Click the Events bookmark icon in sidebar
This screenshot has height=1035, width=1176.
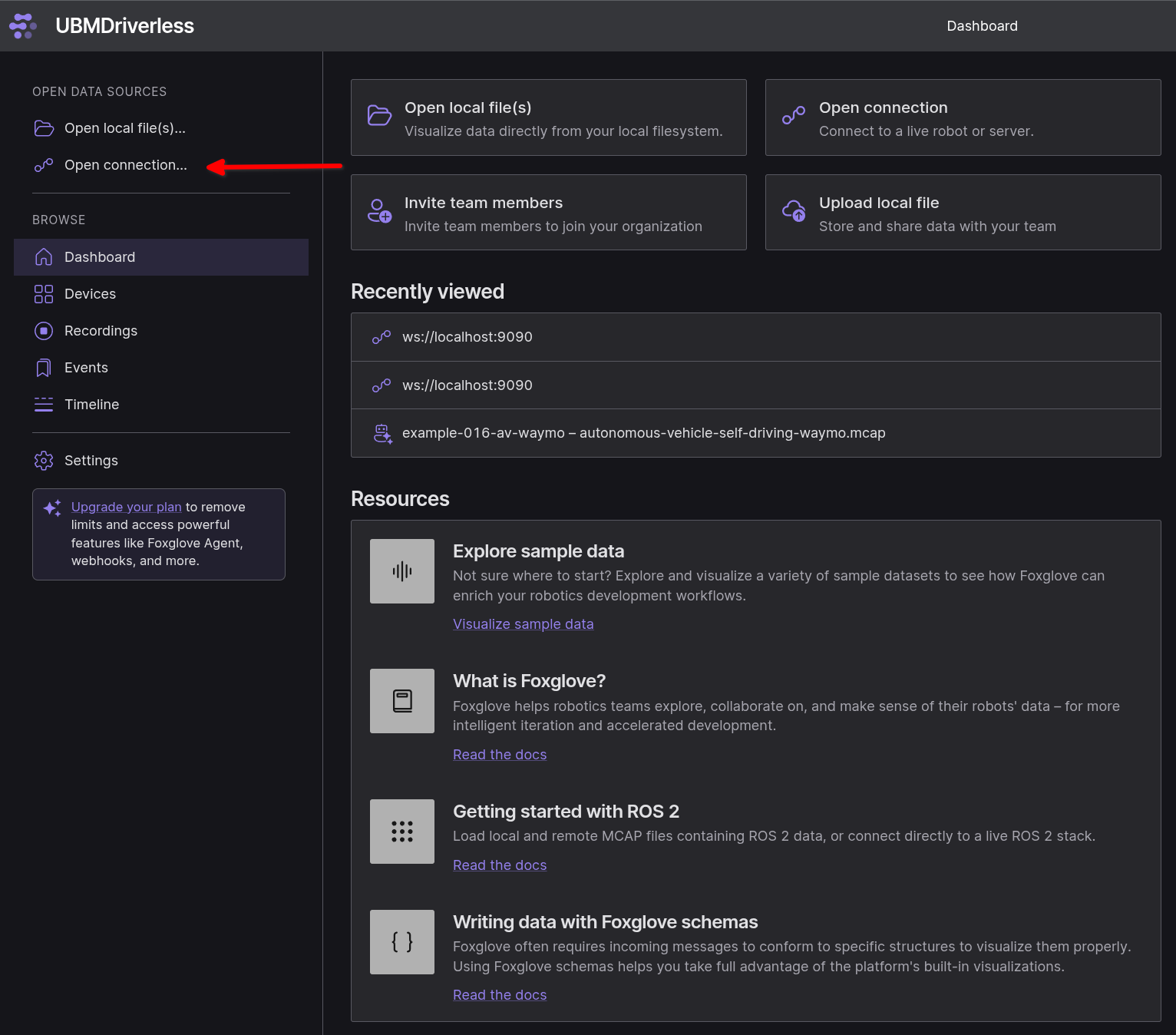(x=44, y=368)
